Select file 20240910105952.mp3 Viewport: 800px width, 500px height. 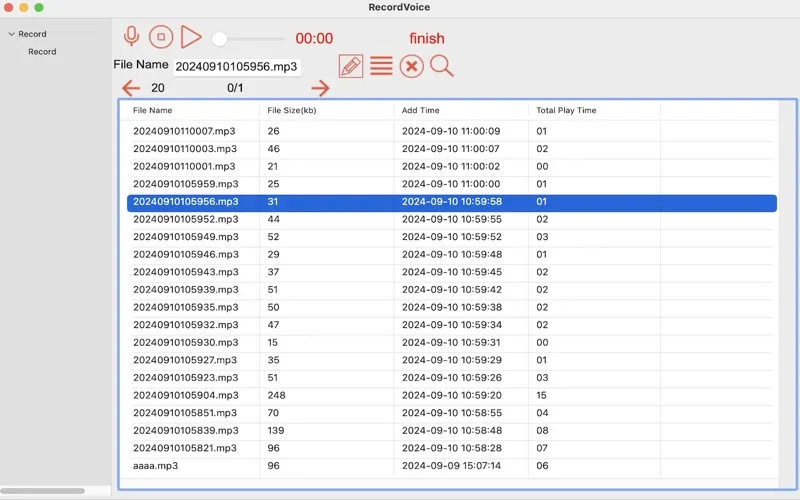point(186,219)
